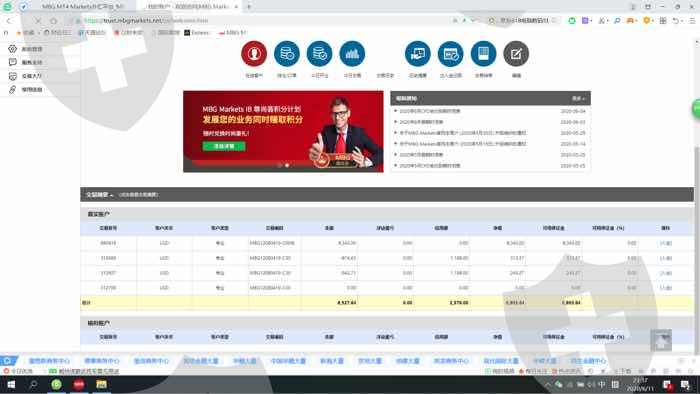The image size is (700, 394).
Task: Collapse the trading summary section header
Action: tap(99, 195)
